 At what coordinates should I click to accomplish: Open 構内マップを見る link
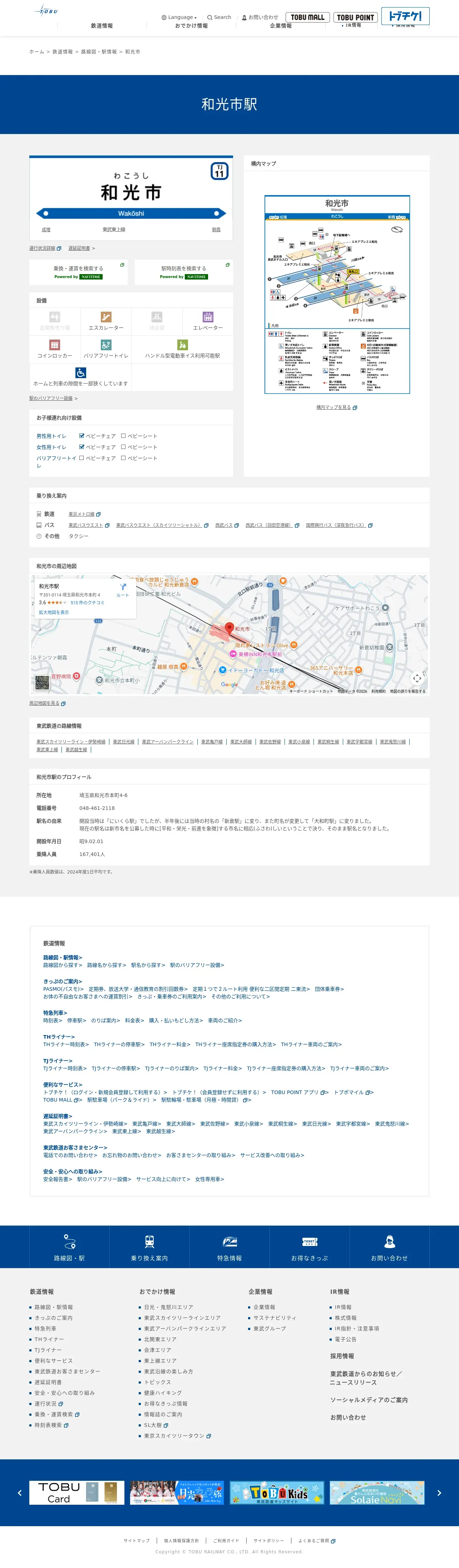pos(337,407)
